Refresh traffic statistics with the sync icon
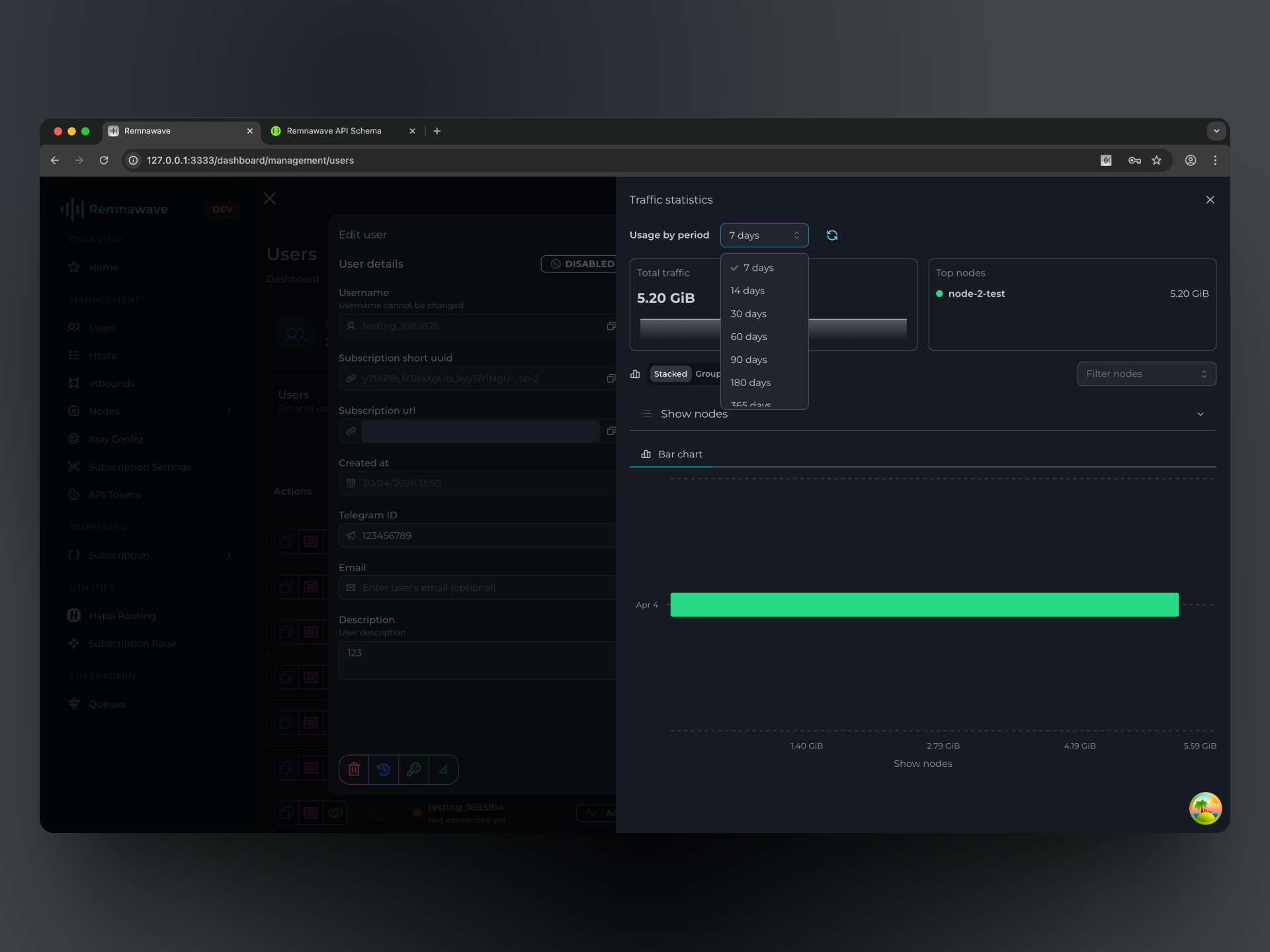This screenshot has width=1270, height=952. [832, 235]
